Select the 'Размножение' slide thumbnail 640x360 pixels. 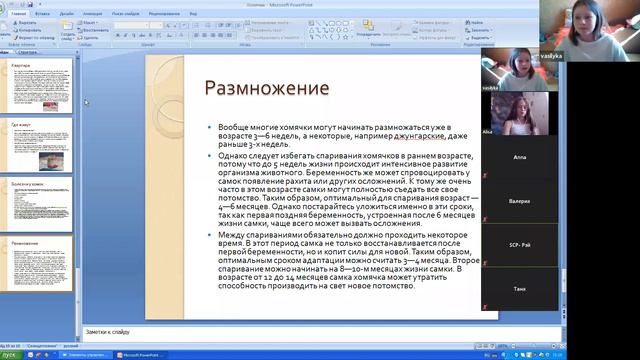(x=36, y=263)
